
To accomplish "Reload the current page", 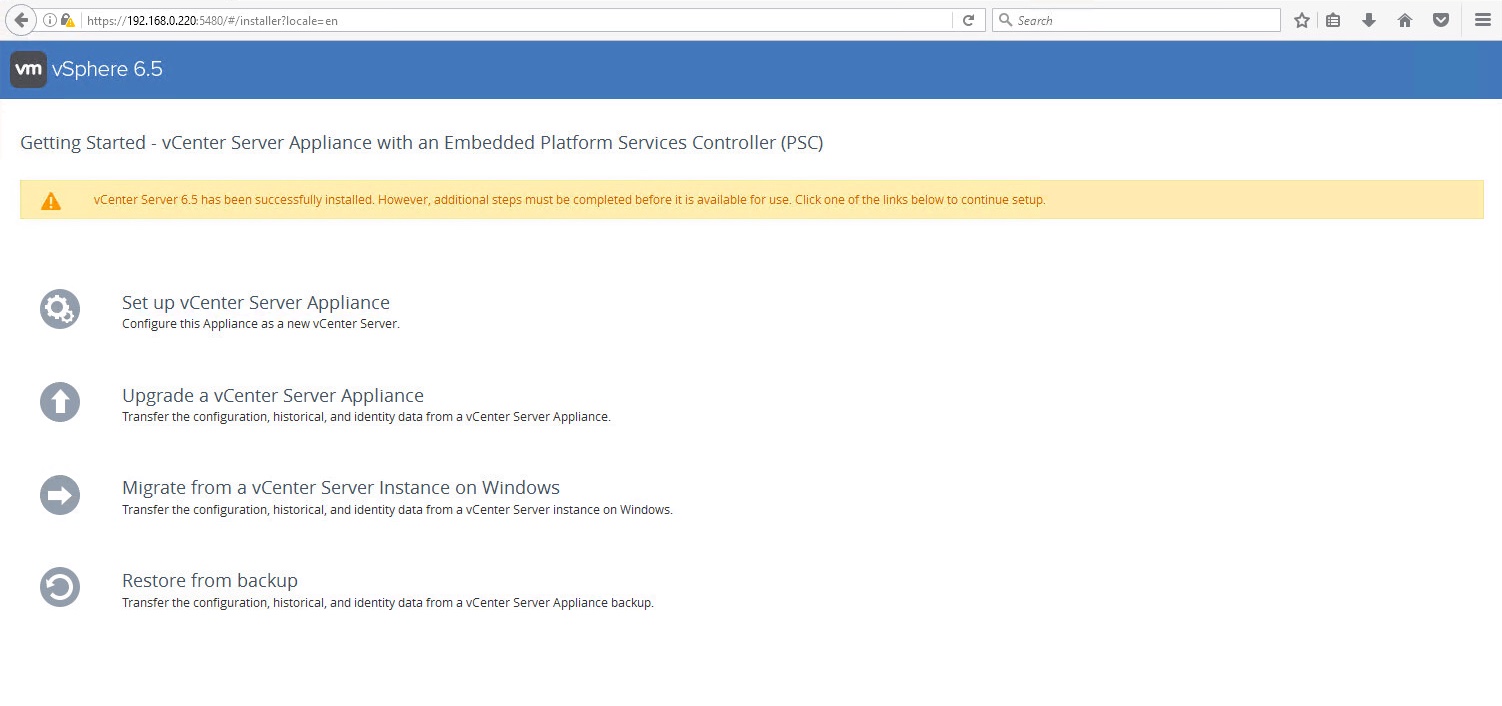I will pos(968,20).
